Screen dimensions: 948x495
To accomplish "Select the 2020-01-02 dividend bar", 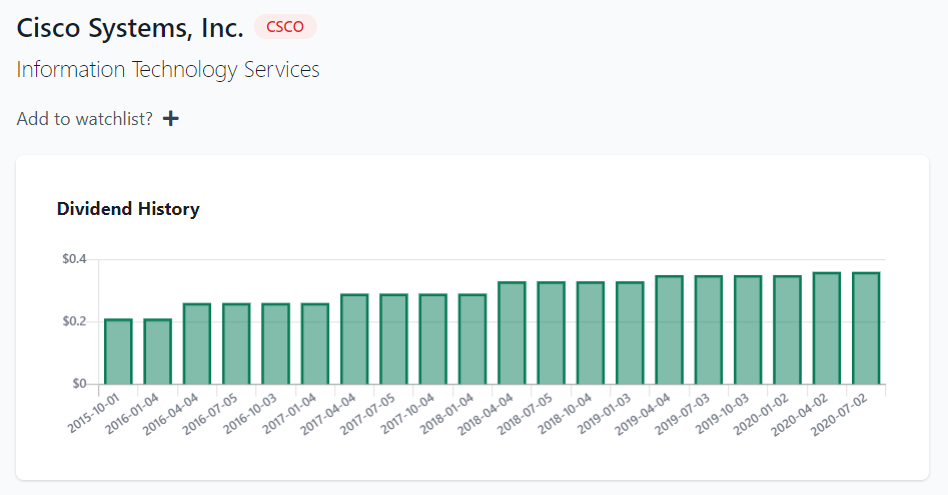I will (787, 330).
